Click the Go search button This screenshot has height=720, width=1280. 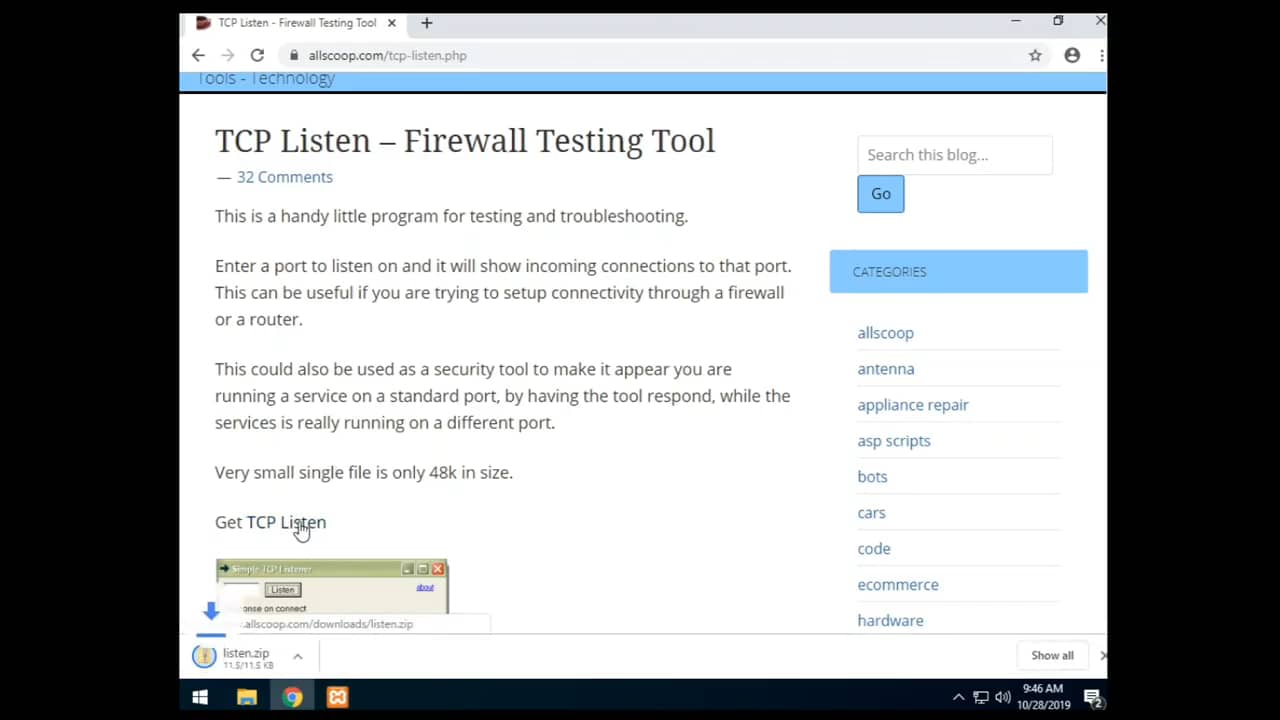click(881, 194)
